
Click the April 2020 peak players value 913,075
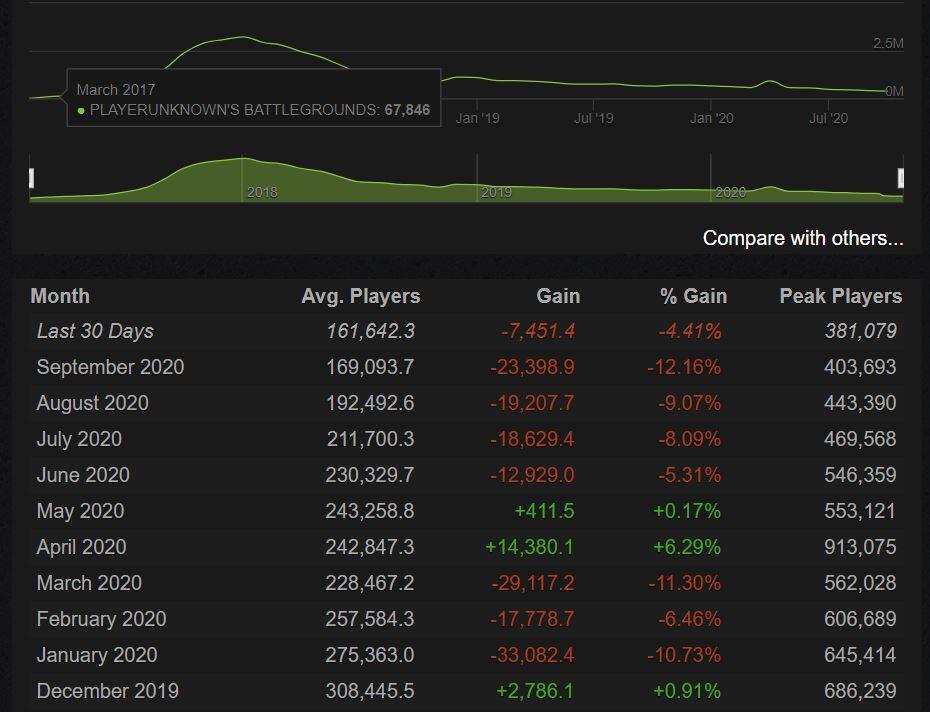(860, 547)
